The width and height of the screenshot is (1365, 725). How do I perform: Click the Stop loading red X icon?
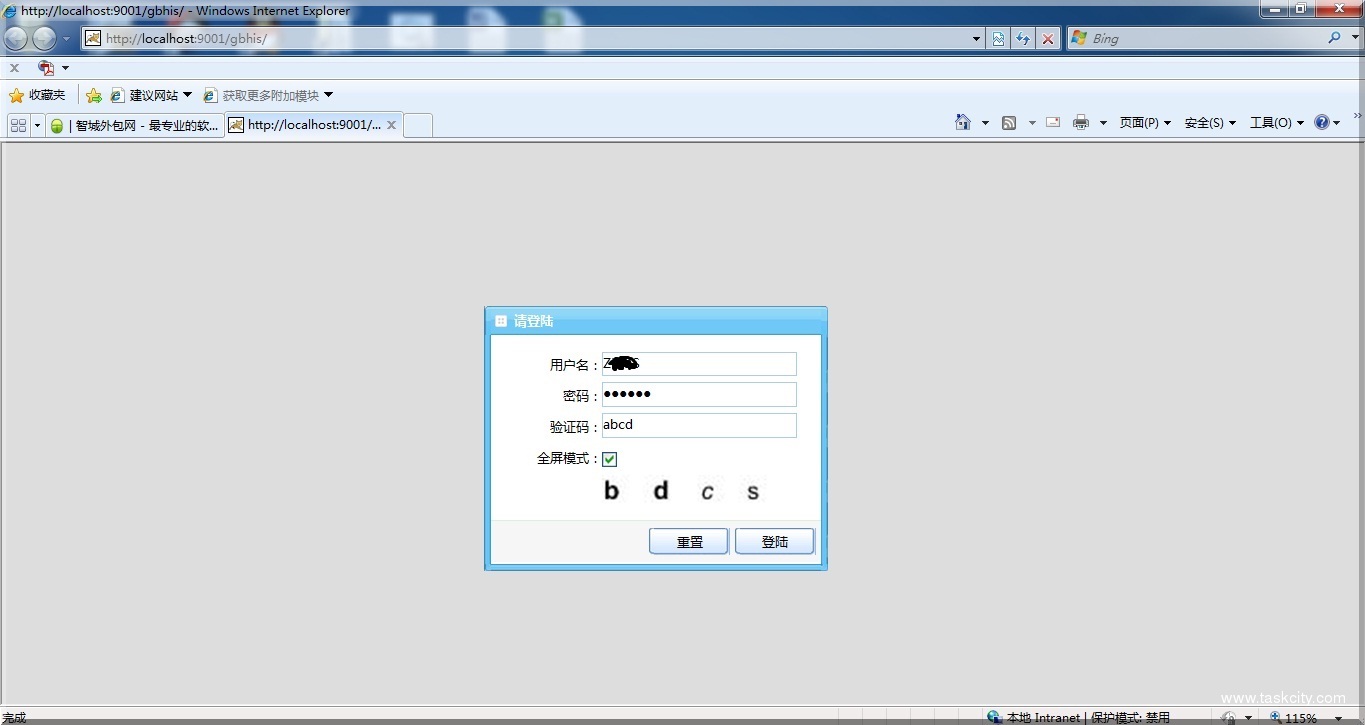pos(1047,38)
